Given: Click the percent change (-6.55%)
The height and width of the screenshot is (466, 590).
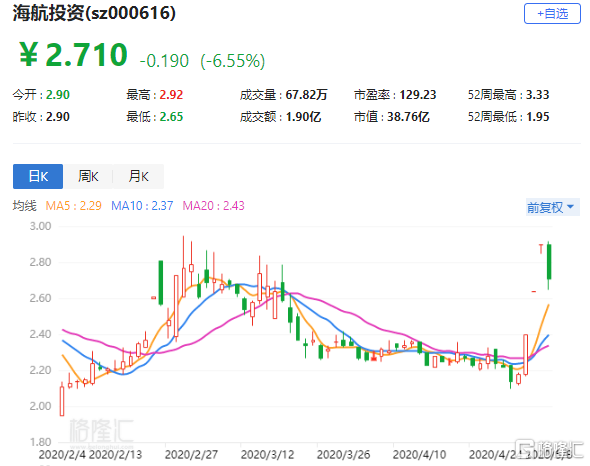Looking at the screenshot, I should click(233, 61).
